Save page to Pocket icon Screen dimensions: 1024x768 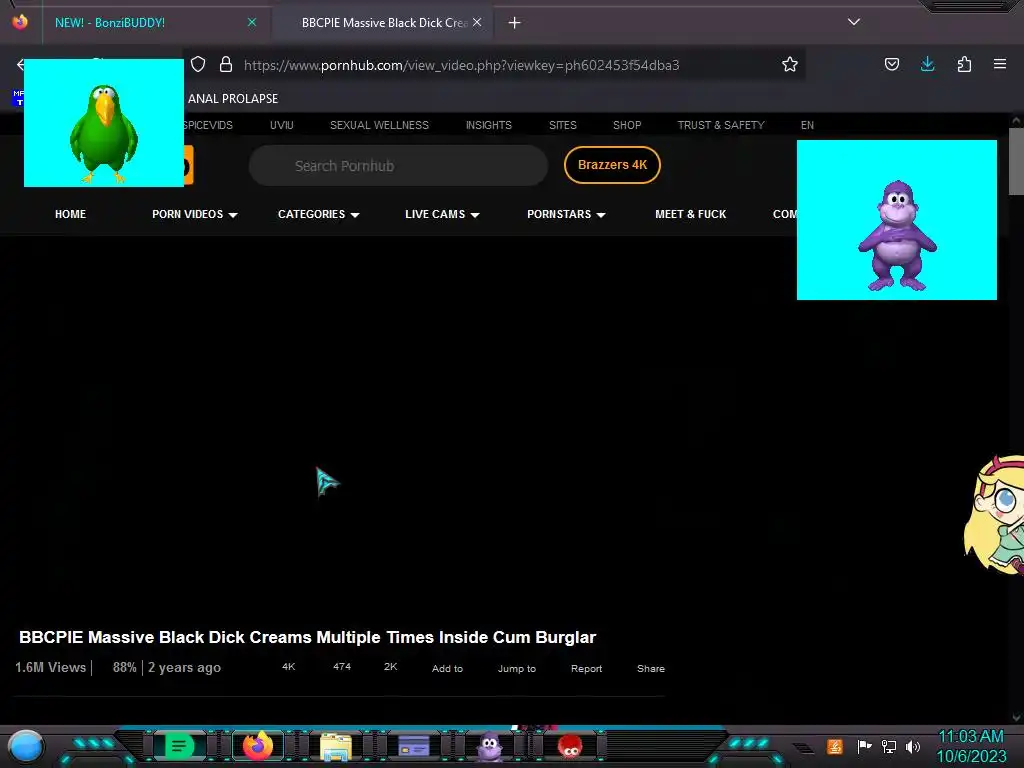[x=892, y=64]
